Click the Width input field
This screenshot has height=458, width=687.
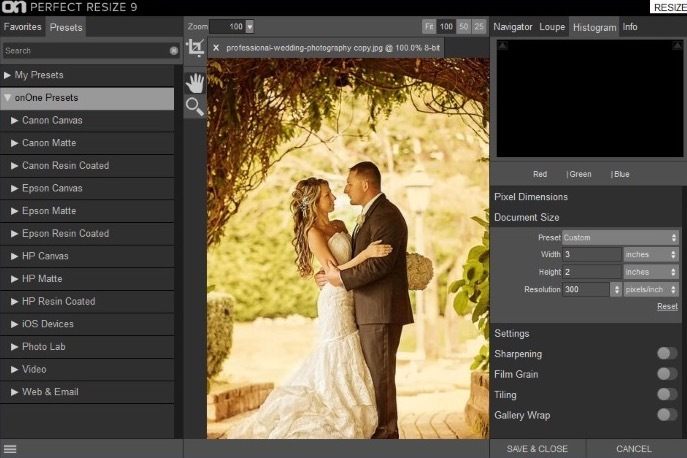tap(591, 255)
